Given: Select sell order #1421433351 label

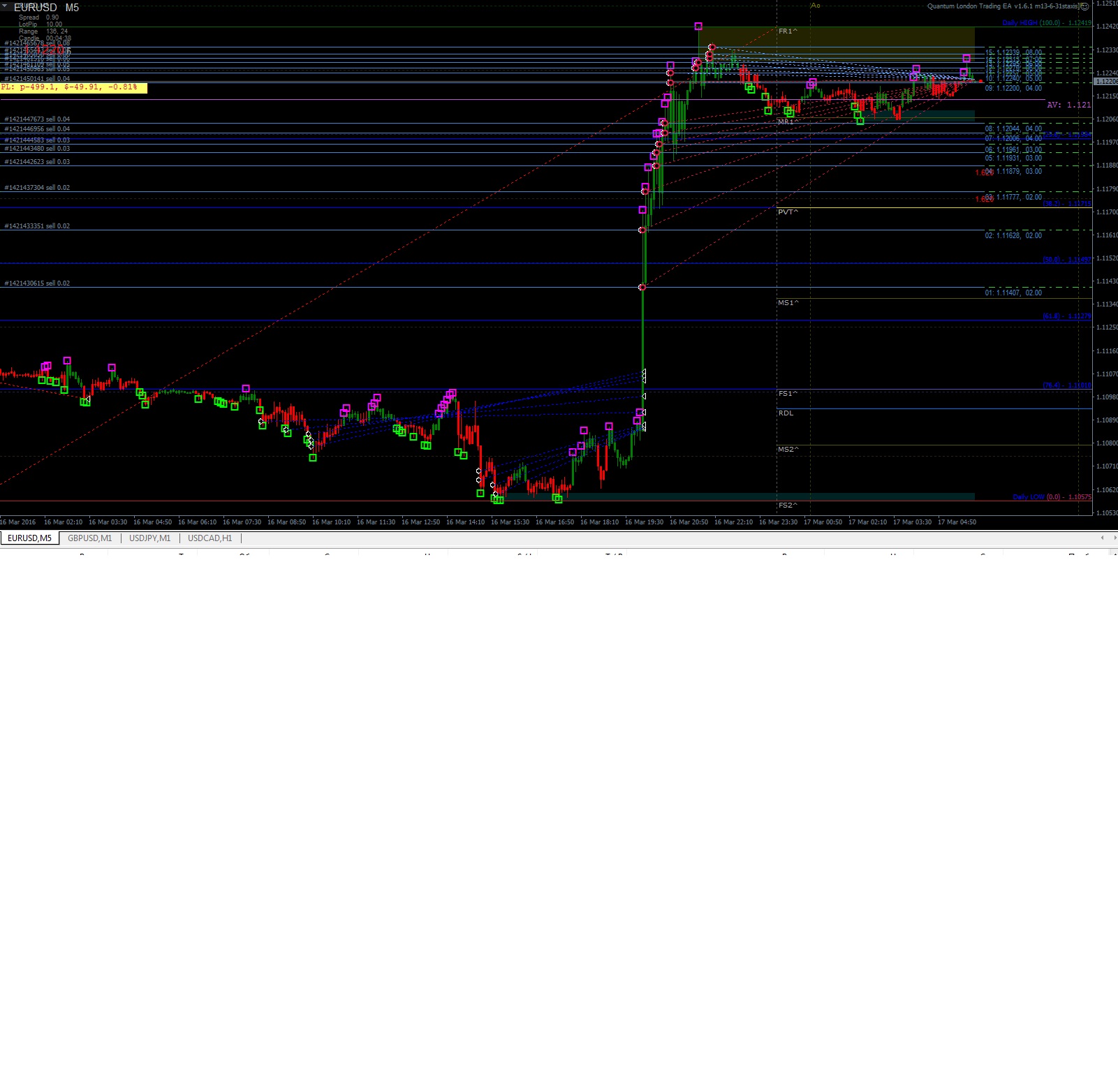Looking at the screenshot, I should [37, 226].
